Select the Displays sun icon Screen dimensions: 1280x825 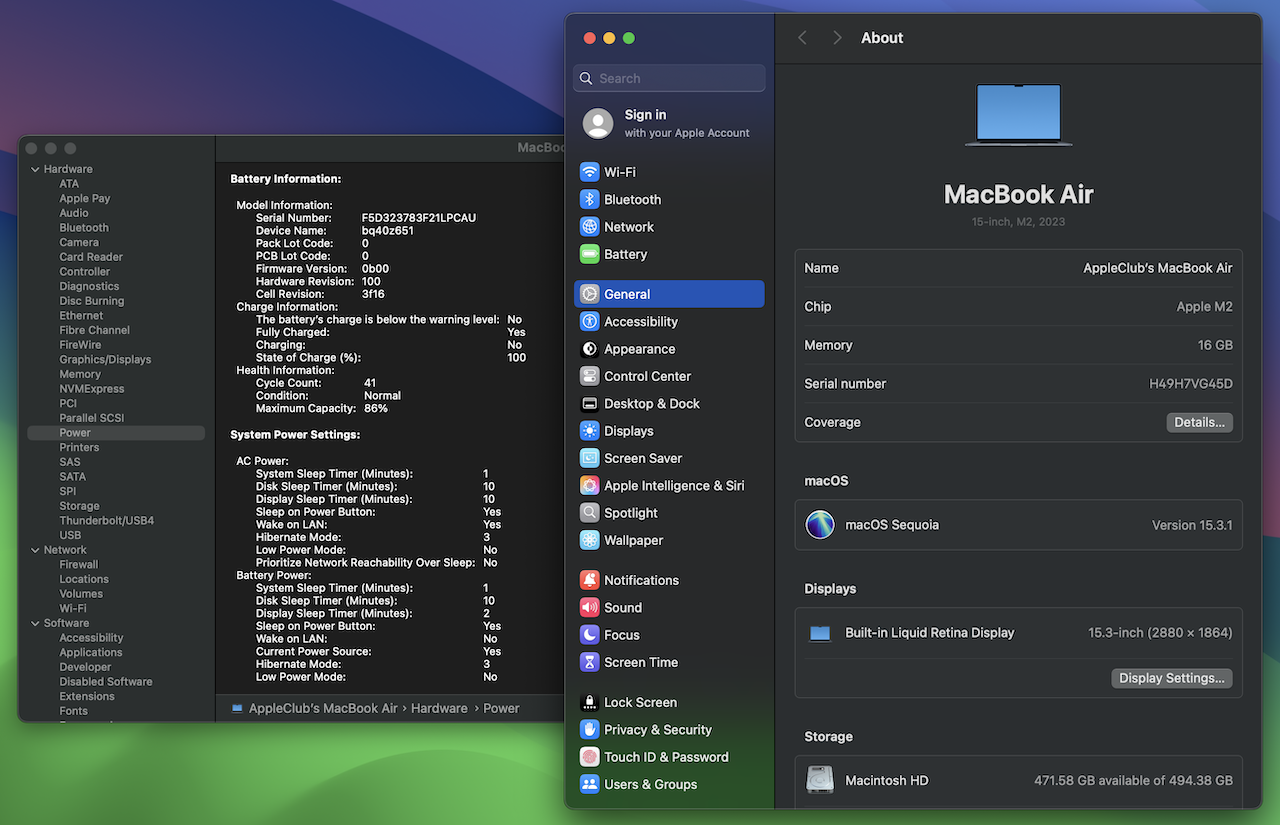click(590, 431)
